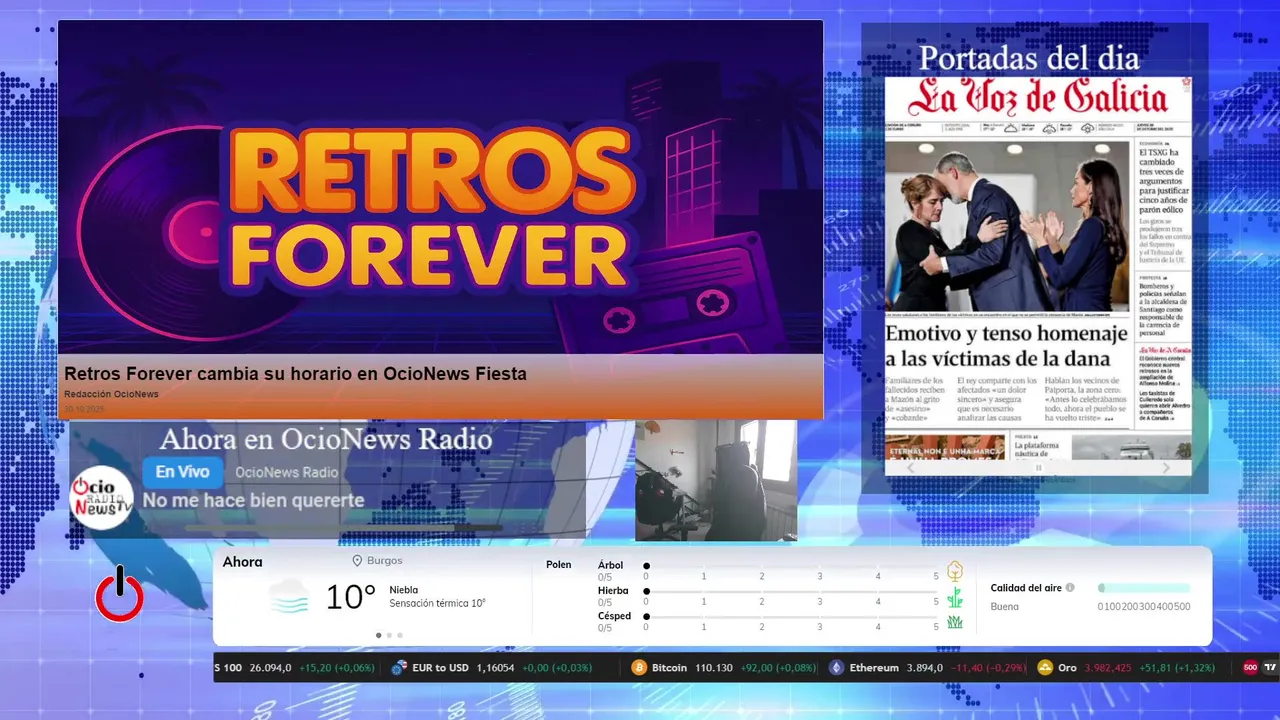The width and height of the screenshot is (1280, 720).
Task: Click the Burgos location pin icon
Action: point(357,561)
